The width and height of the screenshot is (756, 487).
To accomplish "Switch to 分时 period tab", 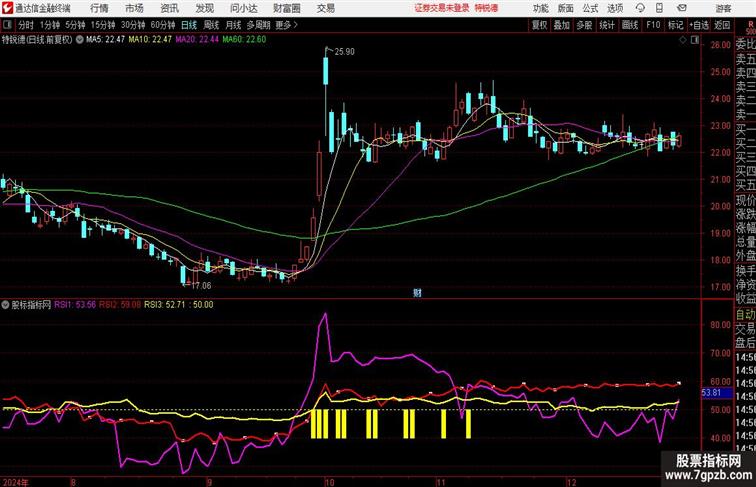I will (x=26, y=25).
